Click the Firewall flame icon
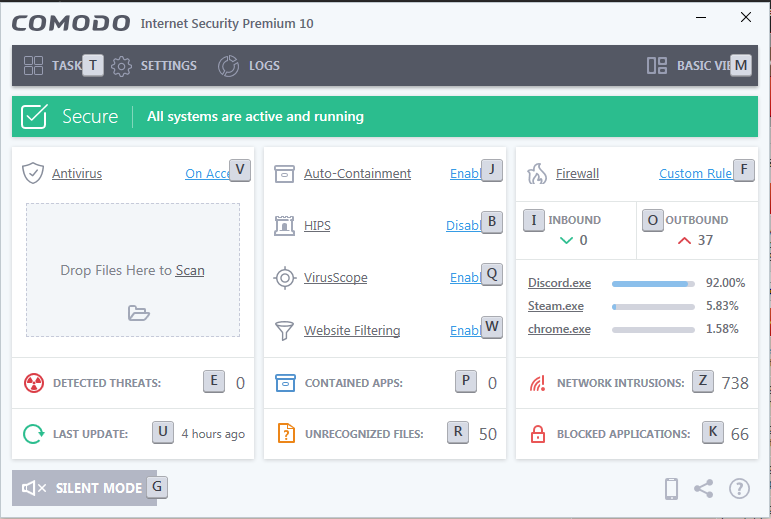 pyautogui.click(x=537, y=173)
